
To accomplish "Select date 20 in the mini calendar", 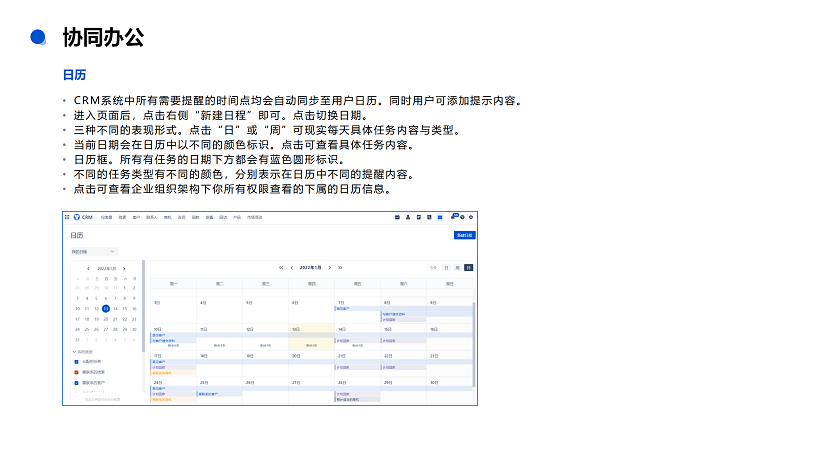I will [x=106, y=319].
